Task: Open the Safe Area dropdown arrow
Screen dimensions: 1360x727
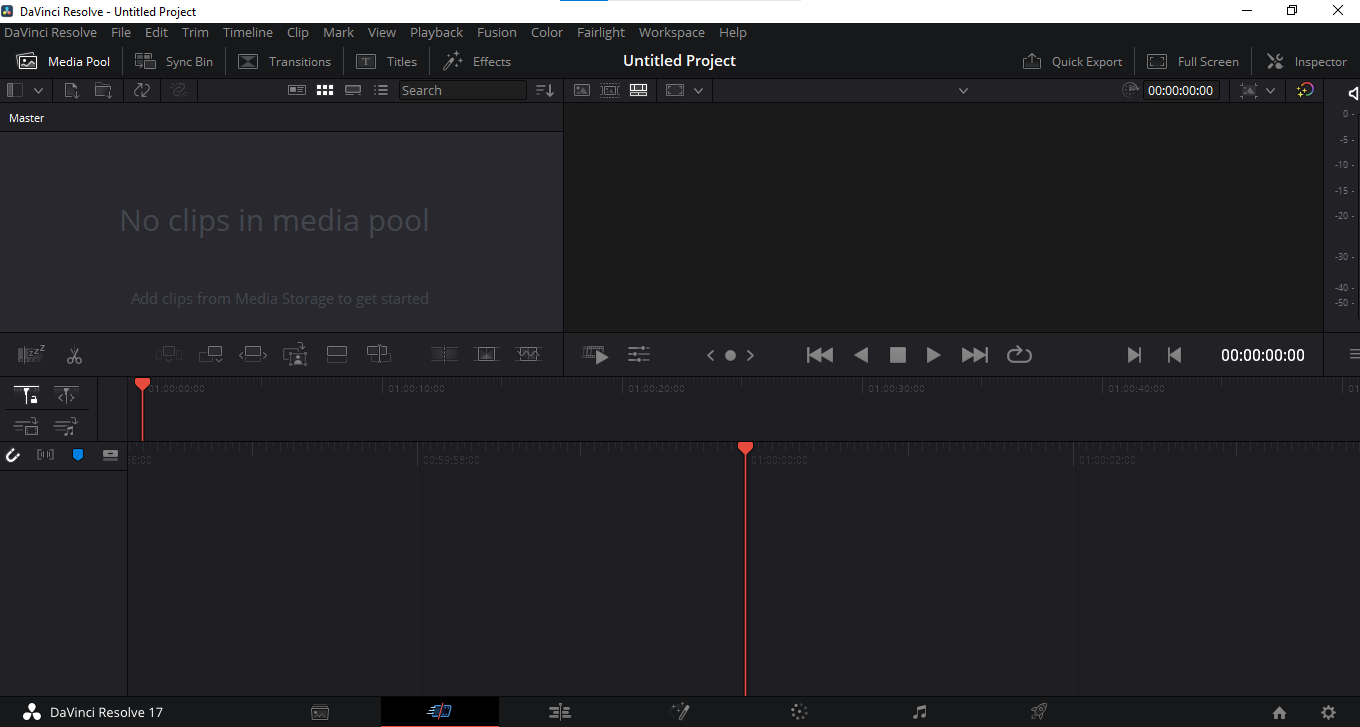Action: coord(1270,90)
